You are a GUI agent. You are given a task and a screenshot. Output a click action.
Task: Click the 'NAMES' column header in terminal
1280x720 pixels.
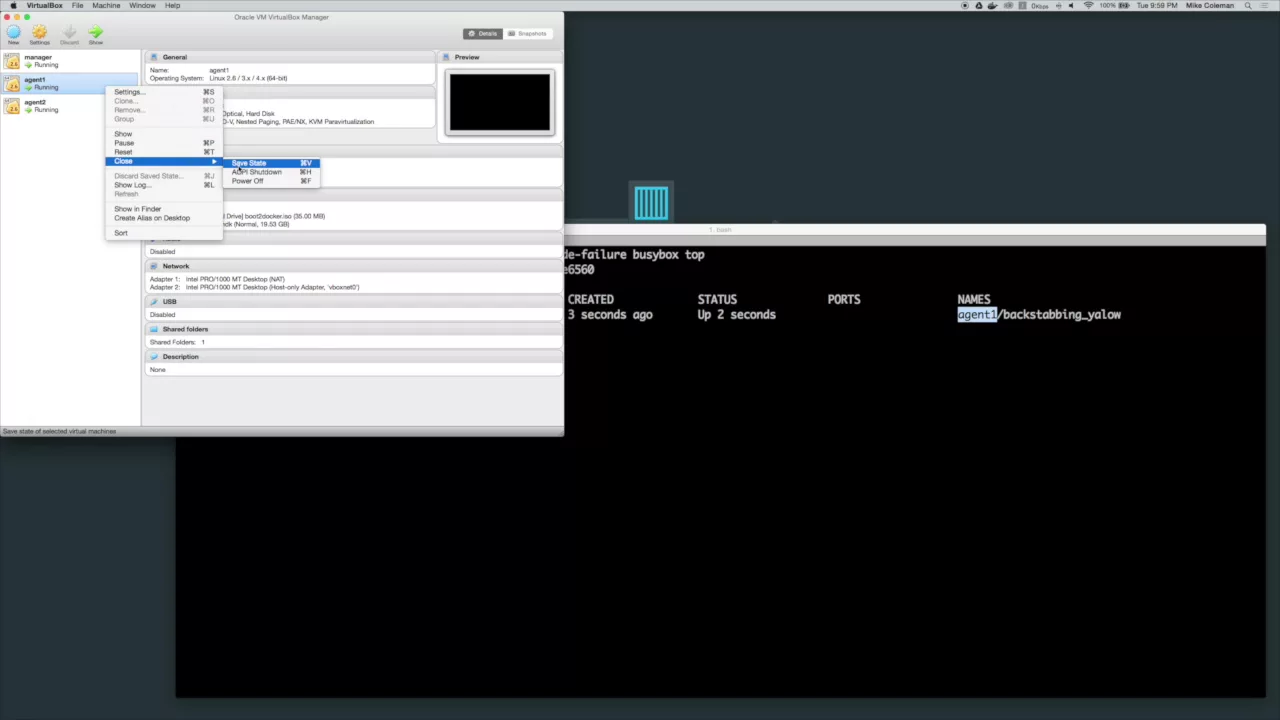tap(974, 299)
